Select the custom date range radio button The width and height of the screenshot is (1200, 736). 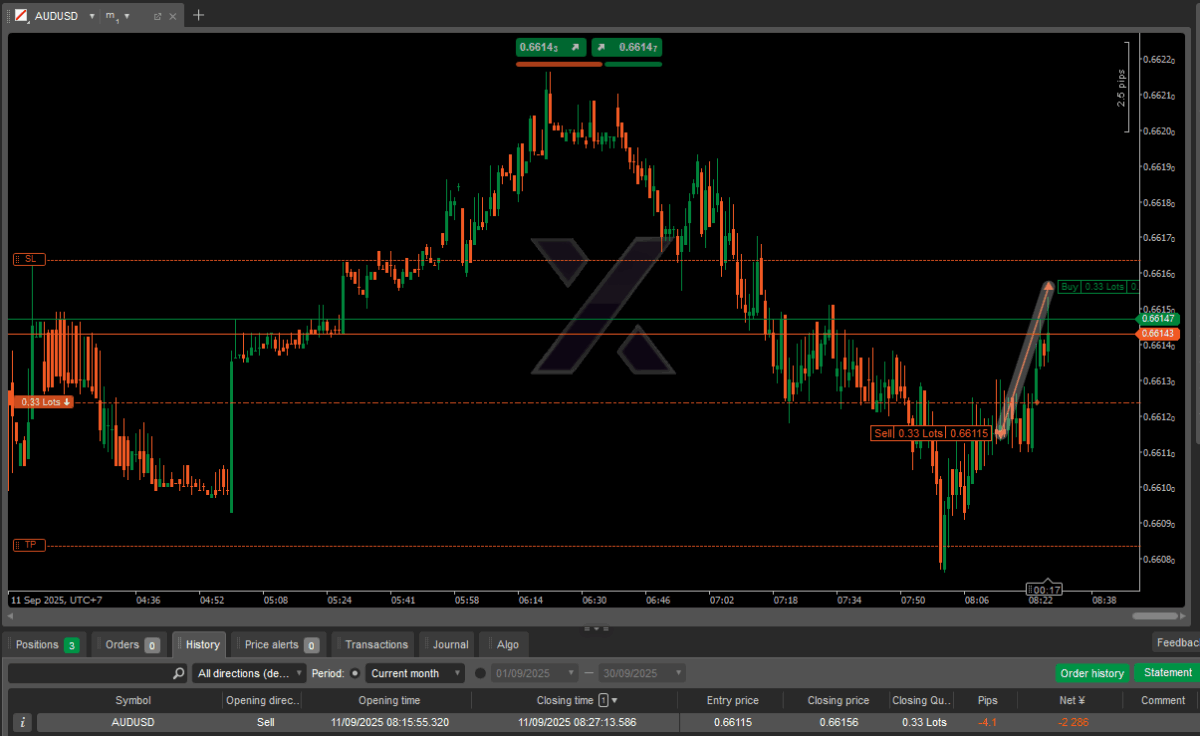coord(480,673)
